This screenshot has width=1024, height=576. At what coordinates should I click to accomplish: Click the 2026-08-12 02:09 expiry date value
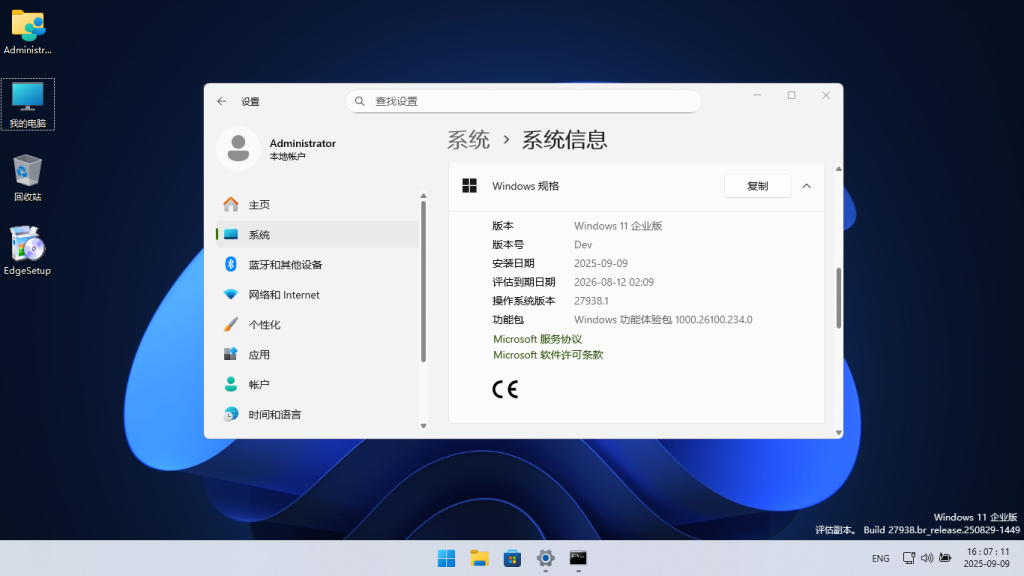[x=614, y=282]
